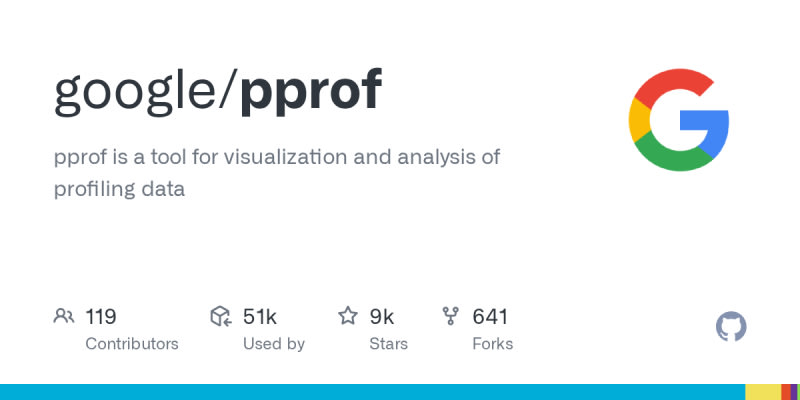The width and height of the screenshot is (800, 400).
Task: Select the 9k stars count
Action: click(x=382, y=317)
